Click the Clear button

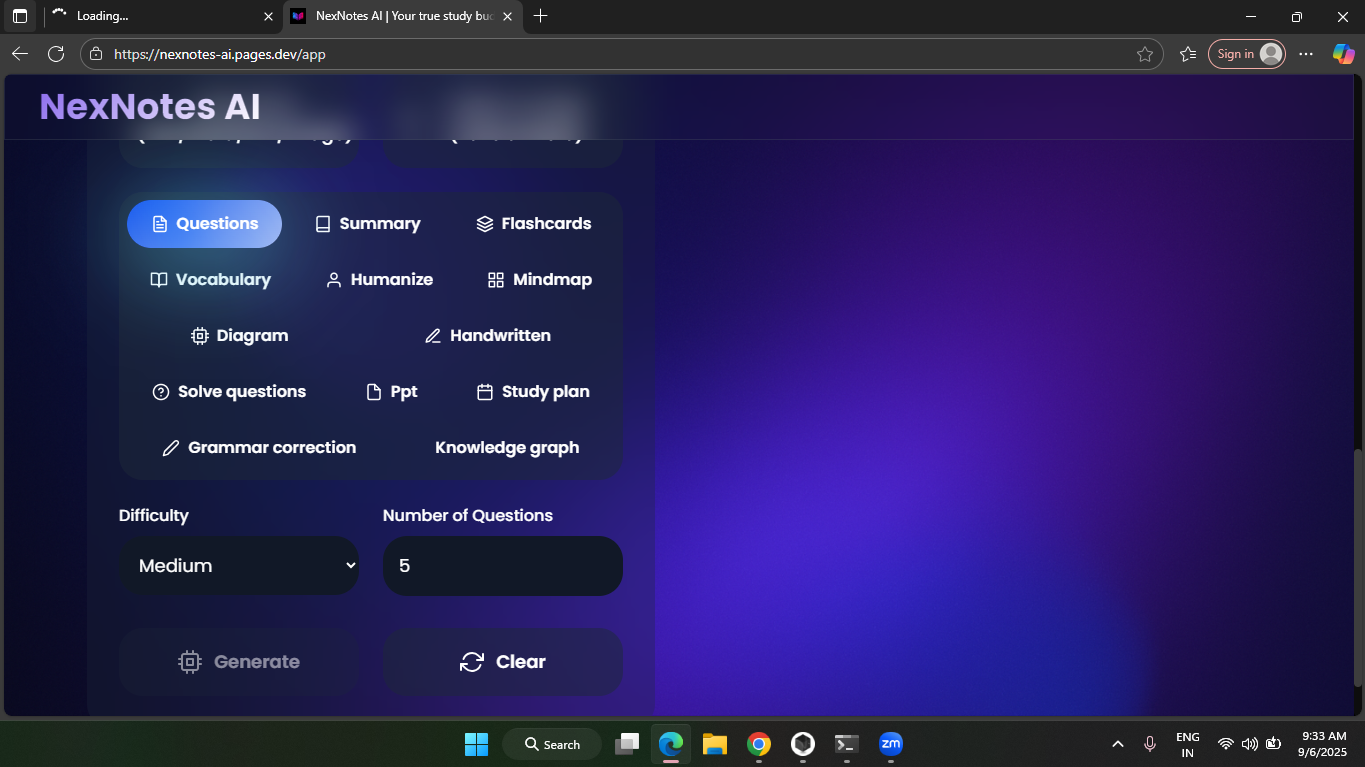point(503,662)
